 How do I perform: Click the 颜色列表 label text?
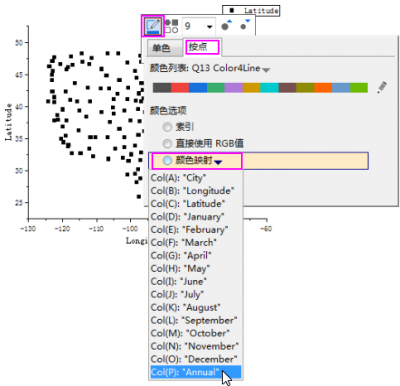pyautogui.click(x=168, y=68)
